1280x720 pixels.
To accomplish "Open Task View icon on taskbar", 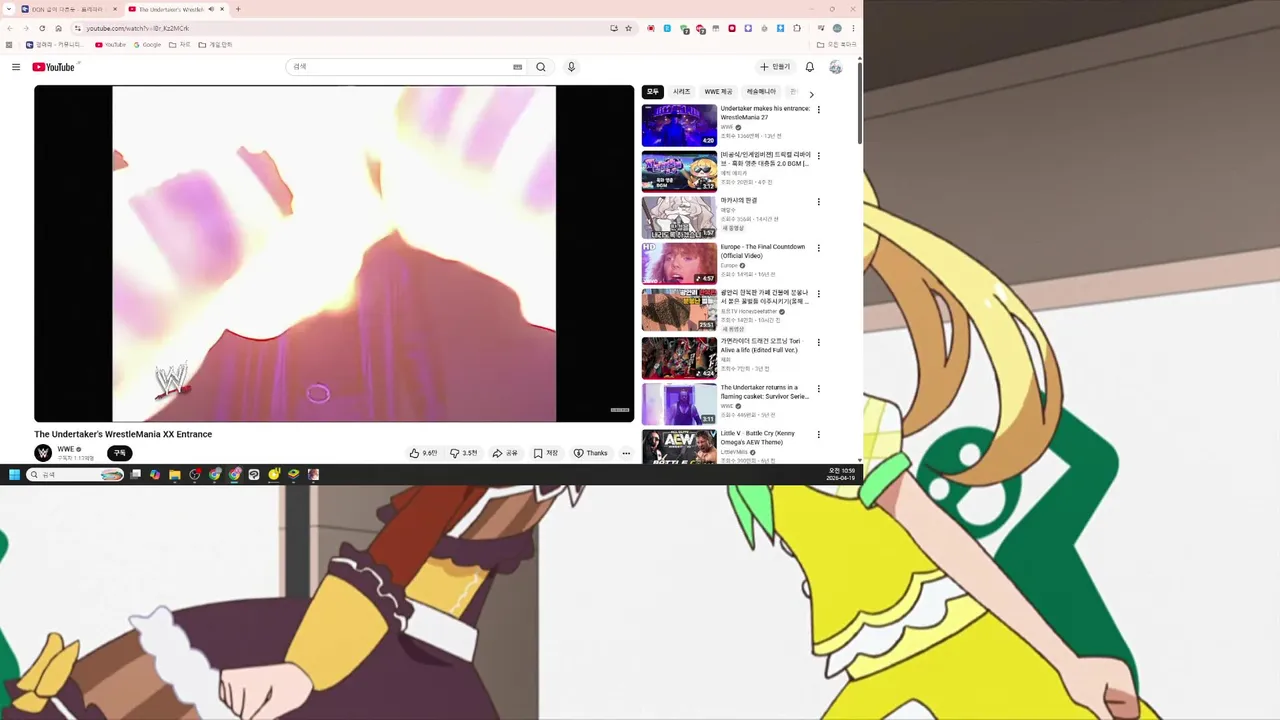I will click(x=136, y=475).
